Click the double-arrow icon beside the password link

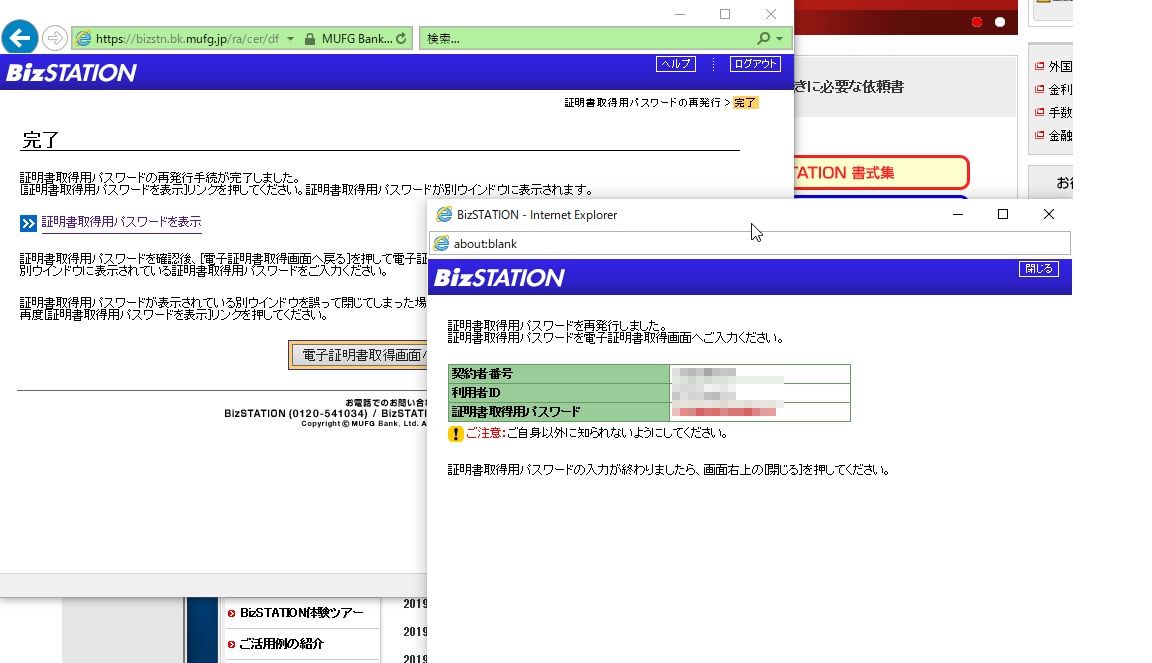pyautogui.click(x=28, y=223)
